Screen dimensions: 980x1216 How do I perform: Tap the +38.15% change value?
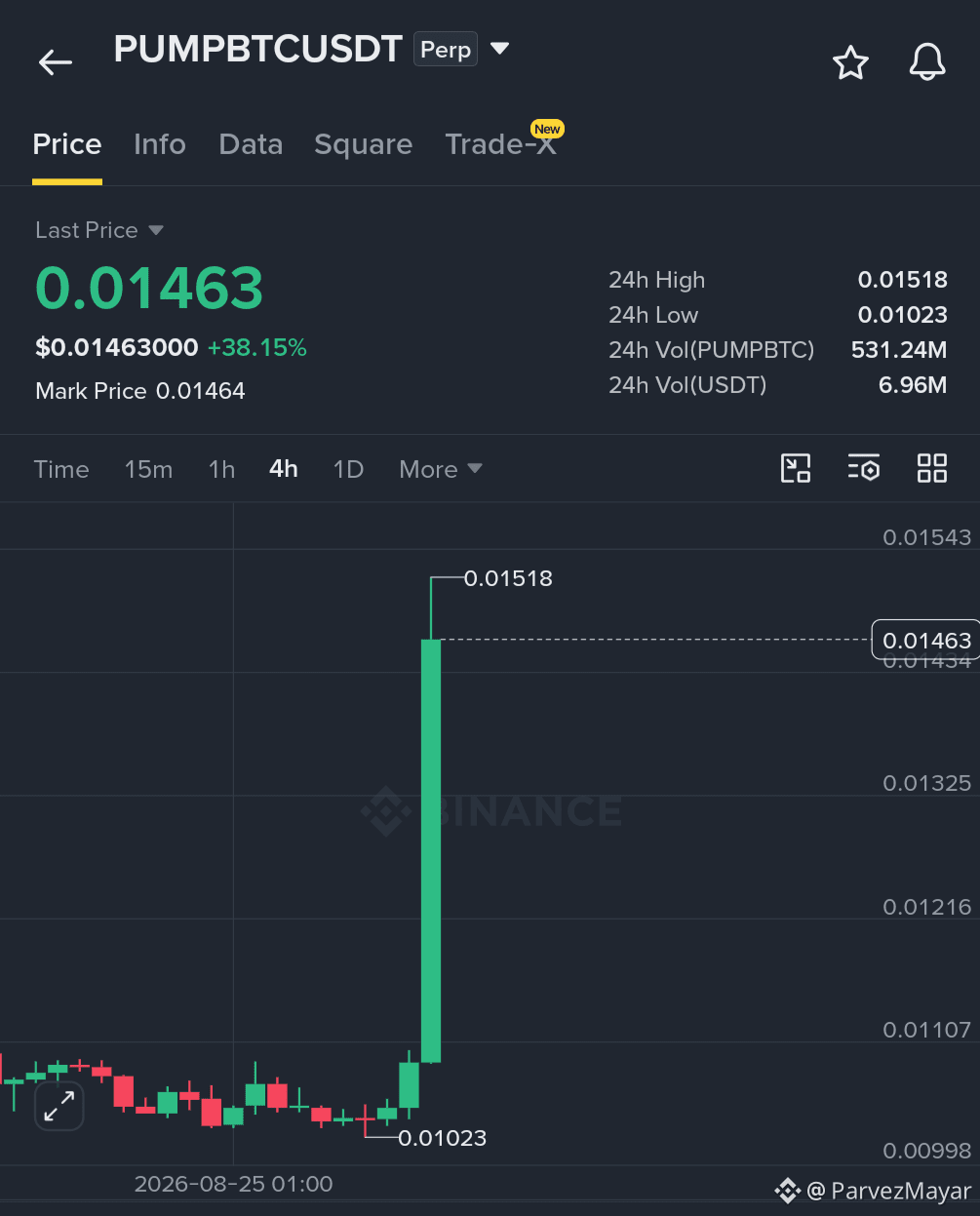pos(257,348)
